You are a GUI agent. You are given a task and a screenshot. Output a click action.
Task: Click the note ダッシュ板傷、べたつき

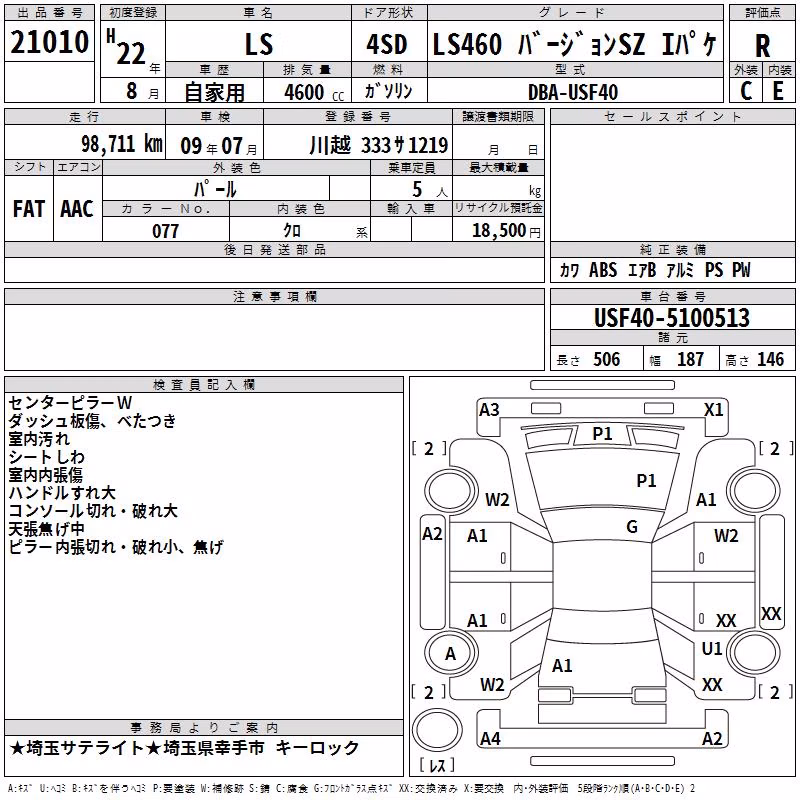(x=92, y=420)
